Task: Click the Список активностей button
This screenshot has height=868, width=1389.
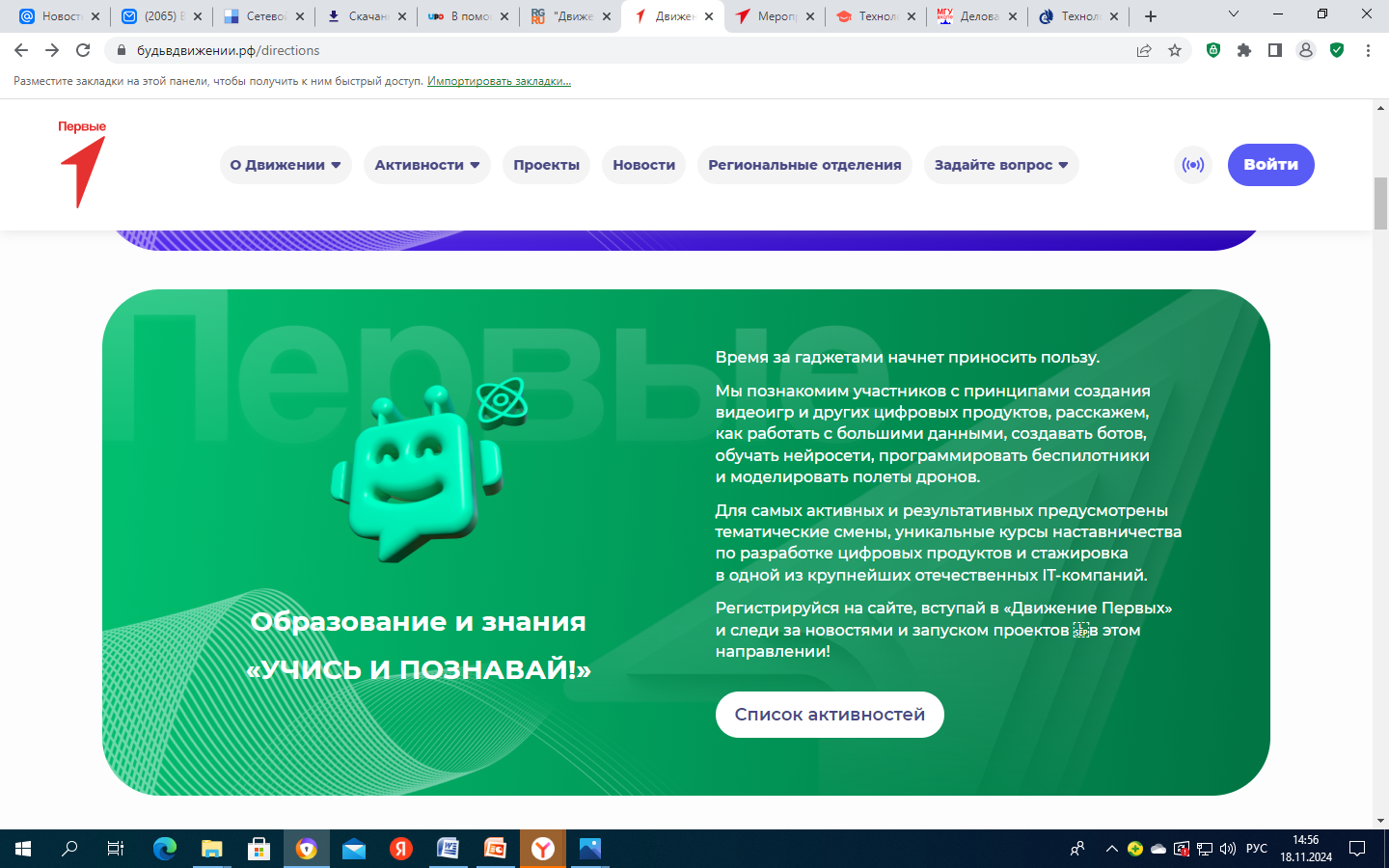Action: coord(830,715)
